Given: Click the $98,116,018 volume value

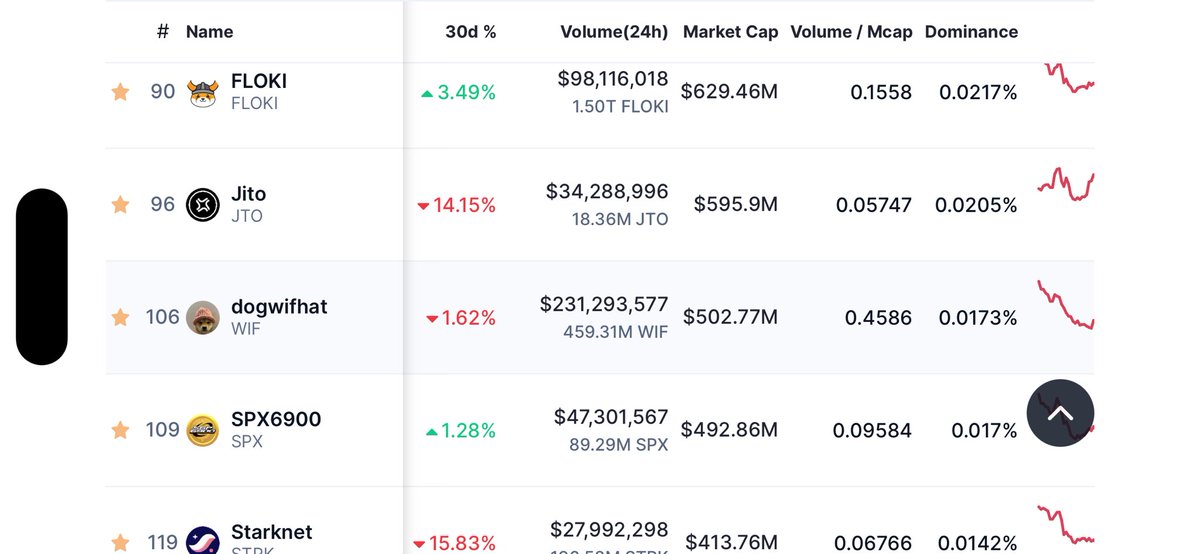Looking at the screenshot, I should pos(613,79).
